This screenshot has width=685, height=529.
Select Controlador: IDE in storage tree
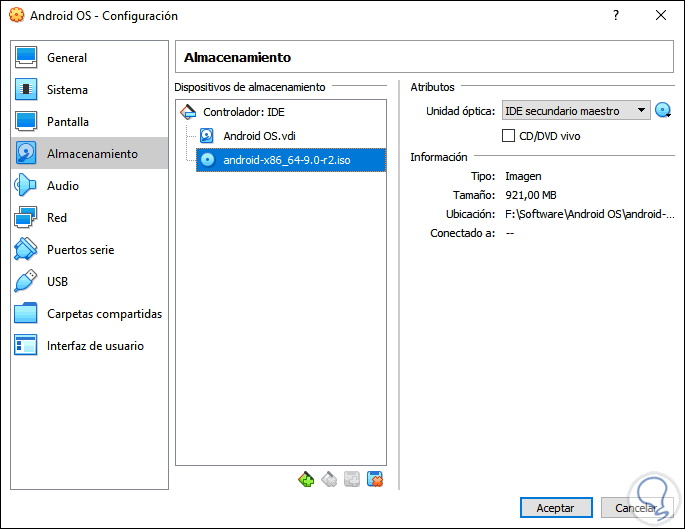coord(244,112)
